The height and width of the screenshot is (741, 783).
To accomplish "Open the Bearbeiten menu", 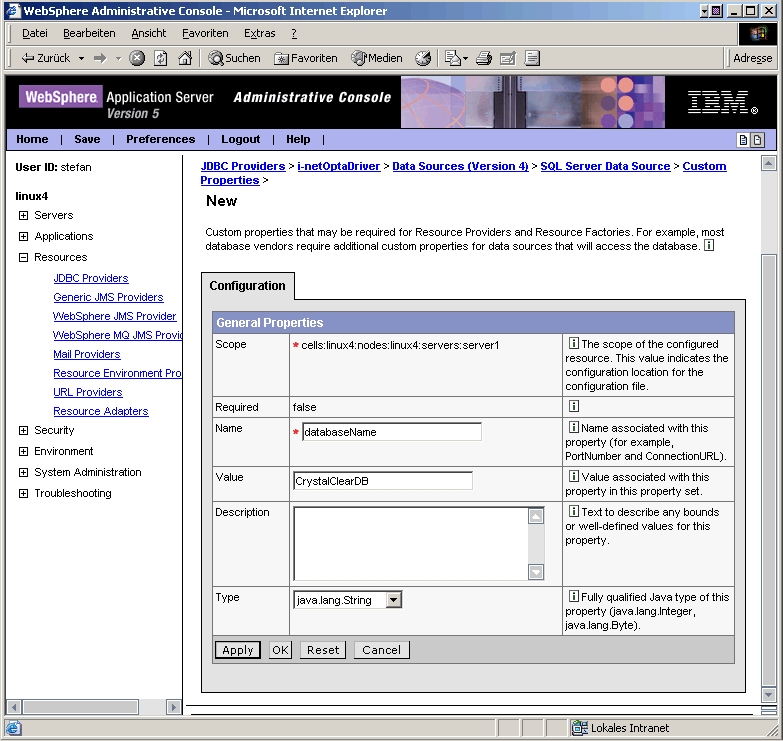I will pos(89,33).
